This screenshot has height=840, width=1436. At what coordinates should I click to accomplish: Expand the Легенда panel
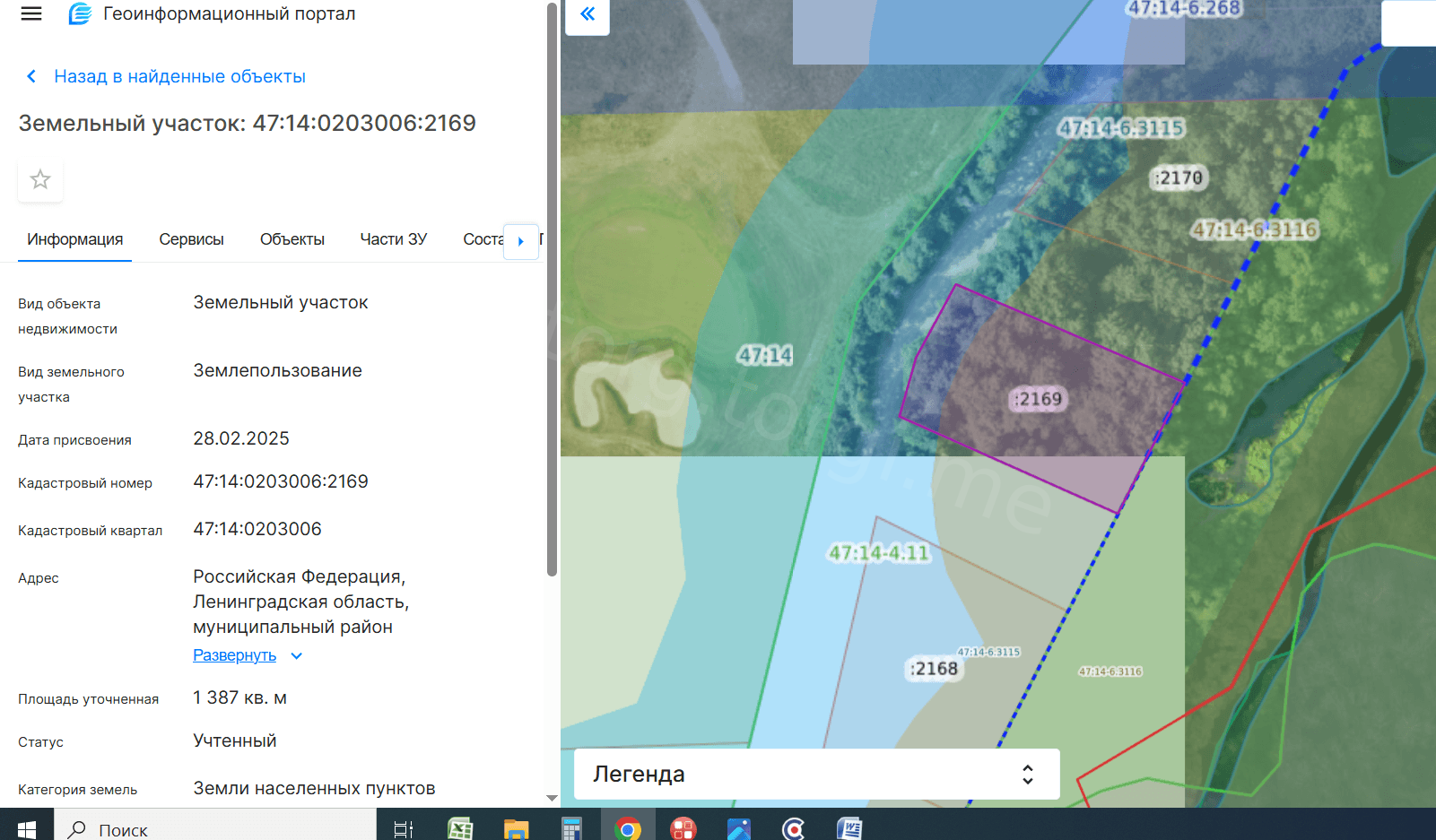pyautogui.click(x=816, y=774)
